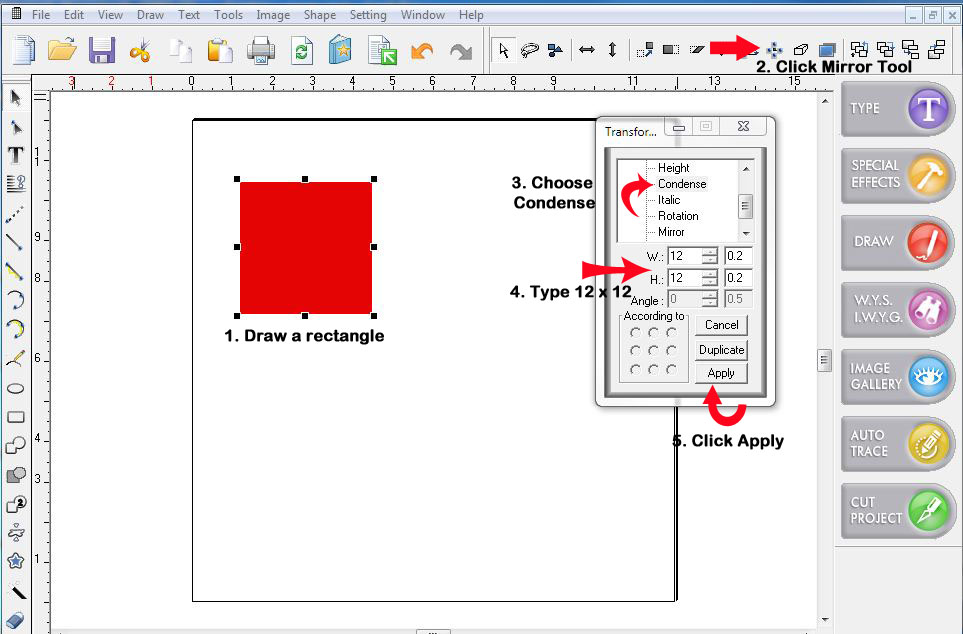The height and width of the screenshot is (634, 963).
Task: Select the arrow pointer in the top toolbar
Action: point(504,50)
